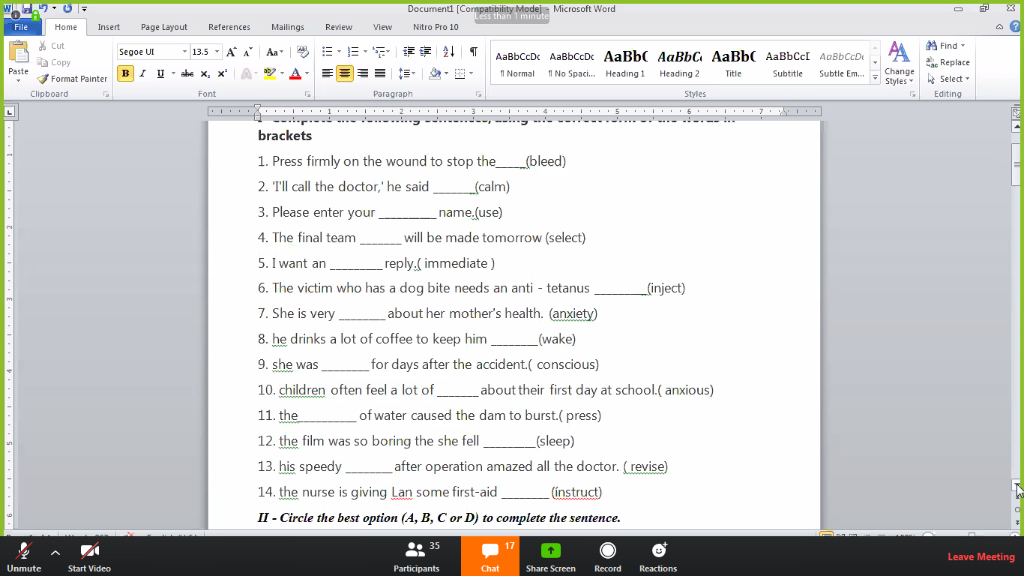Click Leave Meeting

tap(981, 556)
